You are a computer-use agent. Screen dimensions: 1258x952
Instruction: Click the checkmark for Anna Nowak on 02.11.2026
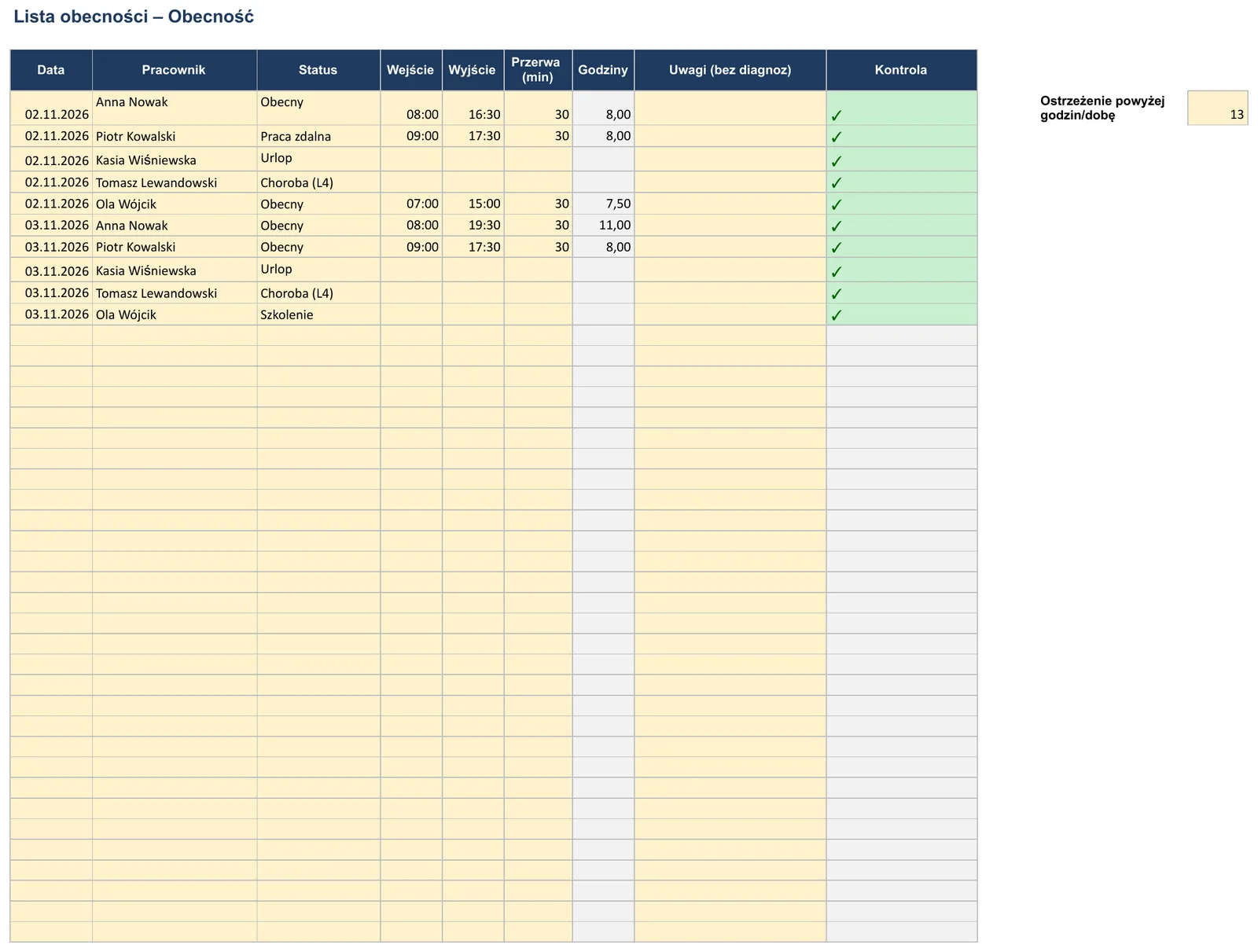click(x=837, y=116)
